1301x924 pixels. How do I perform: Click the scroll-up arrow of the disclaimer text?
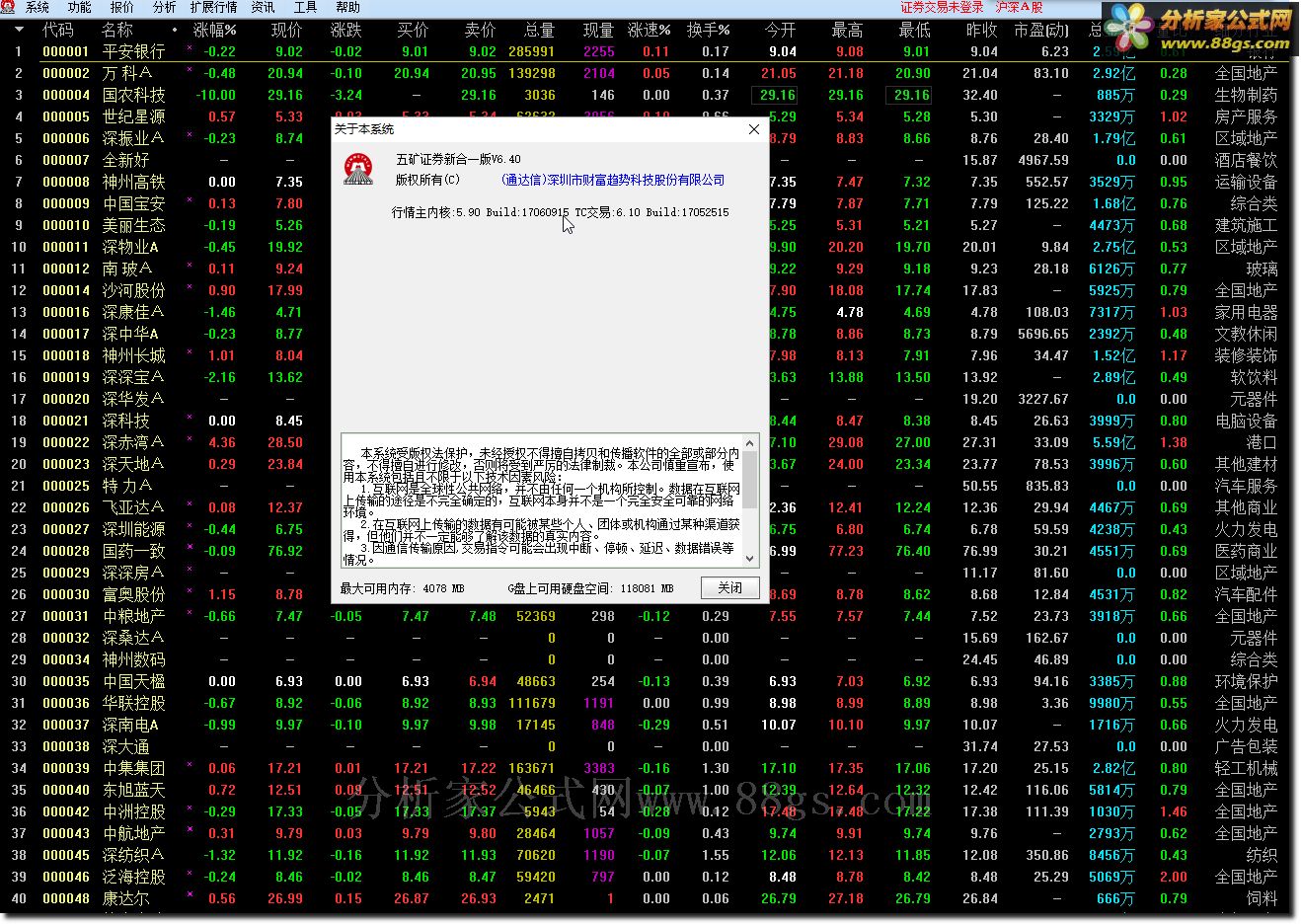tap(749, 442)
